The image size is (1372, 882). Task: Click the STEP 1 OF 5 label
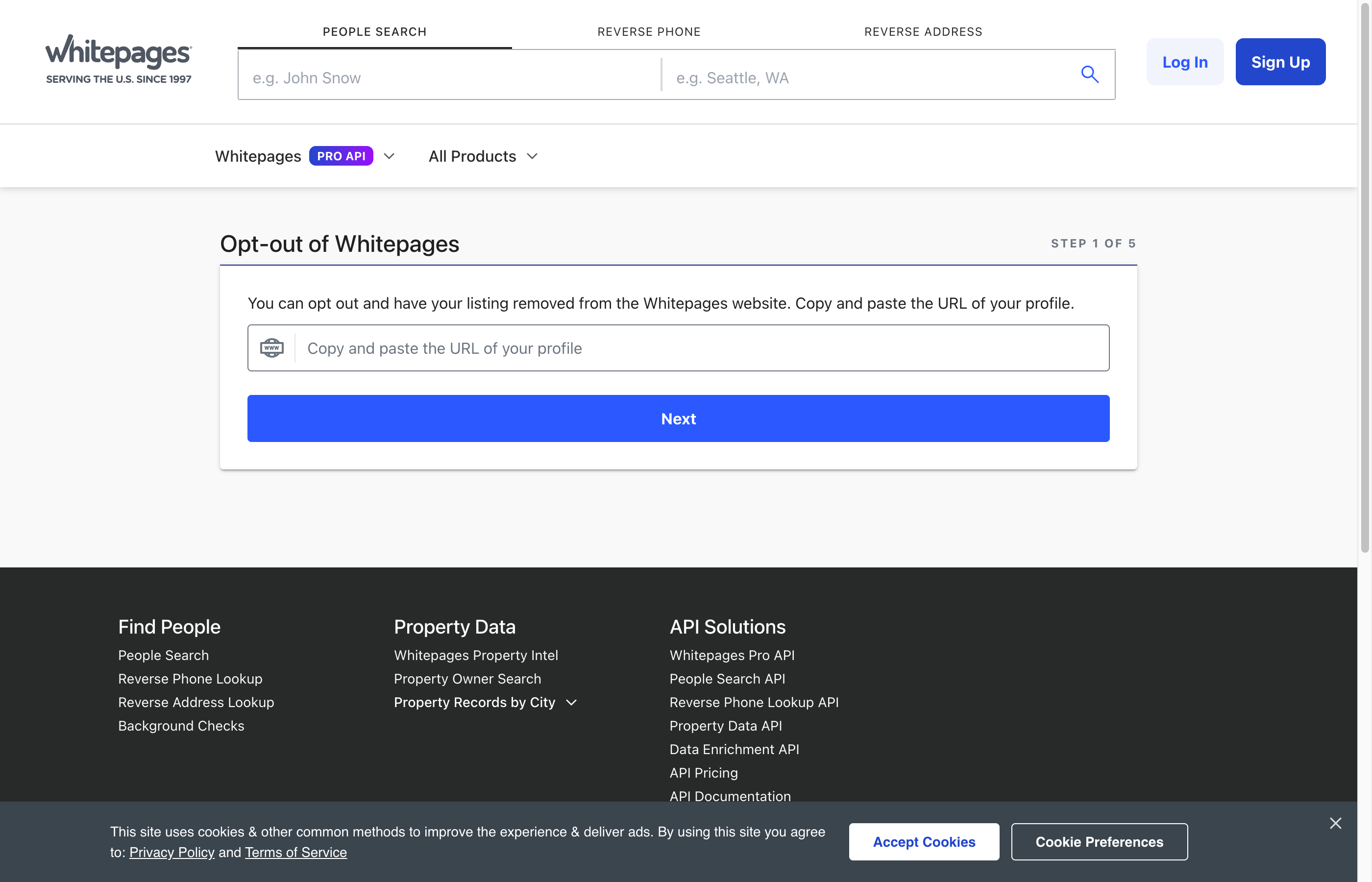tap(1094, 244)
